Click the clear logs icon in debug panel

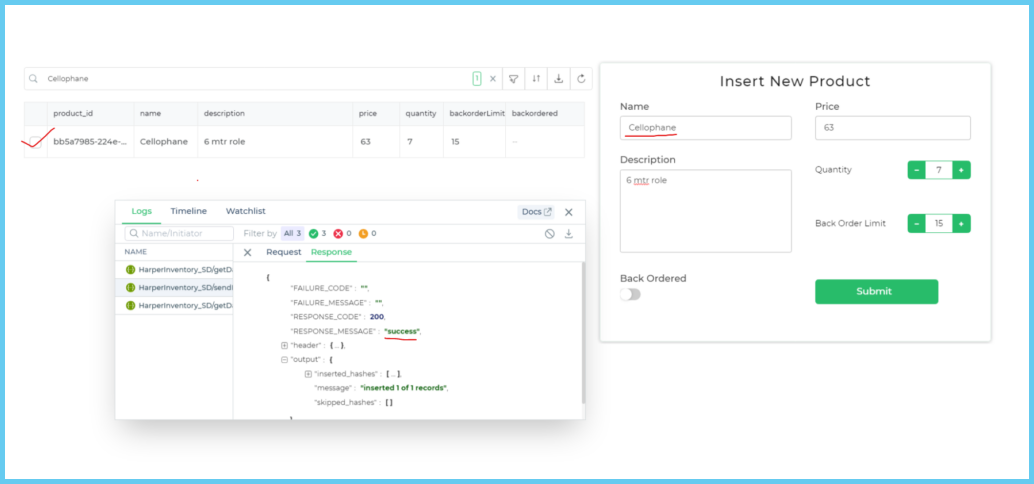click(549, 233)
